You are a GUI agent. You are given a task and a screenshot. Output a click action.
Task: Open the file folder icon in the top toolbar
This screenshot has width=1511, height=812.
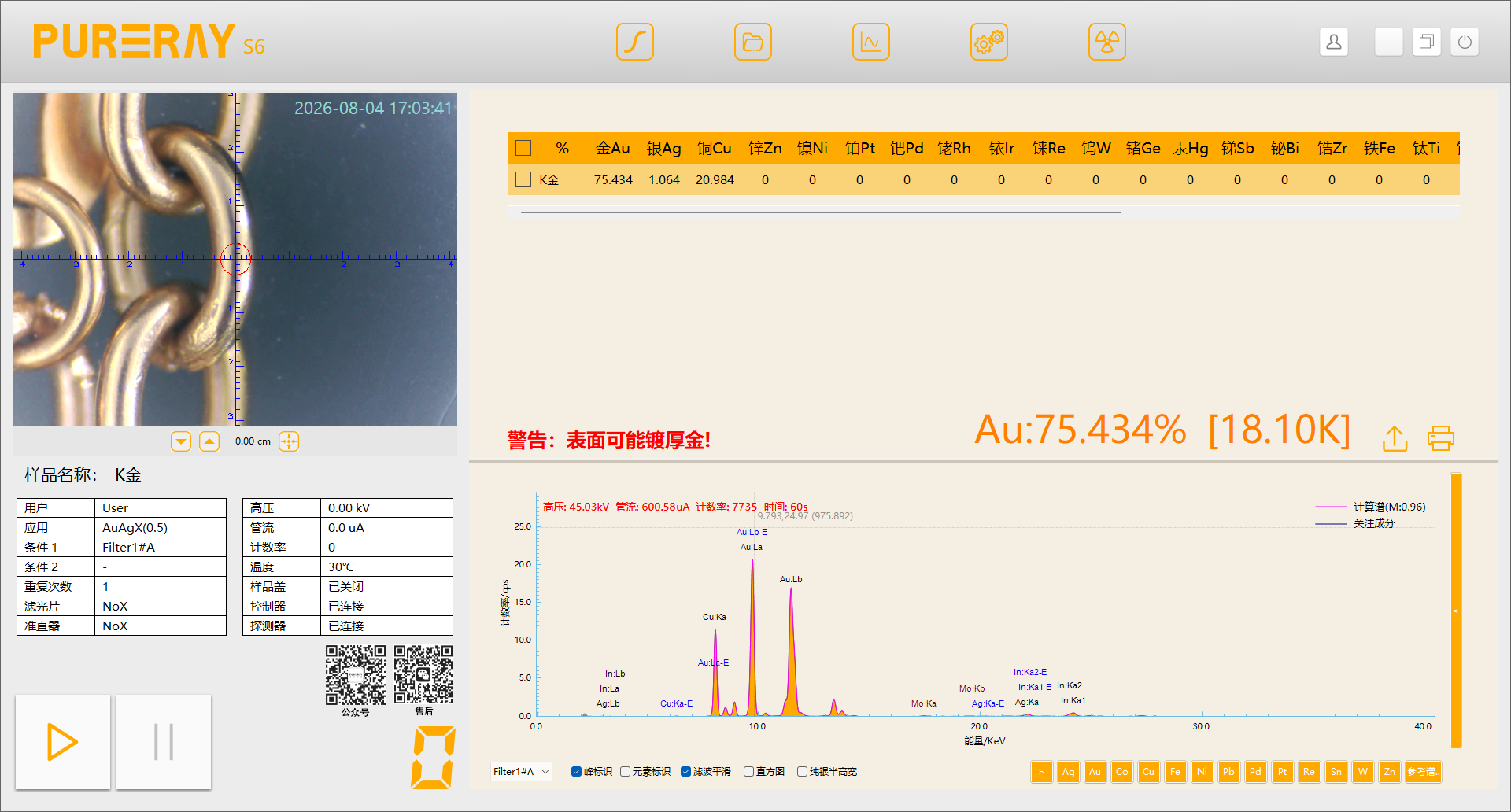[753, 42]
